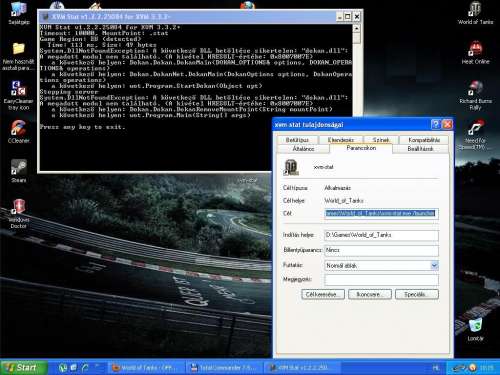Screen dimensions: 500x375
Task: Click the console scrollbar up arrow
Action: coord(356,29)
